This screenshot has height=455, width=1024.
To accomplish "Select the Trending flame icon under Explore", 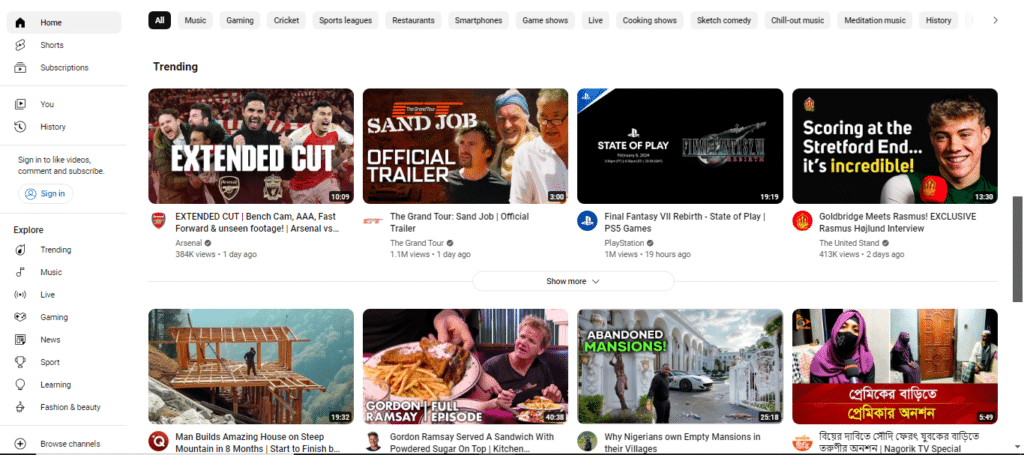I will (20, 250).
